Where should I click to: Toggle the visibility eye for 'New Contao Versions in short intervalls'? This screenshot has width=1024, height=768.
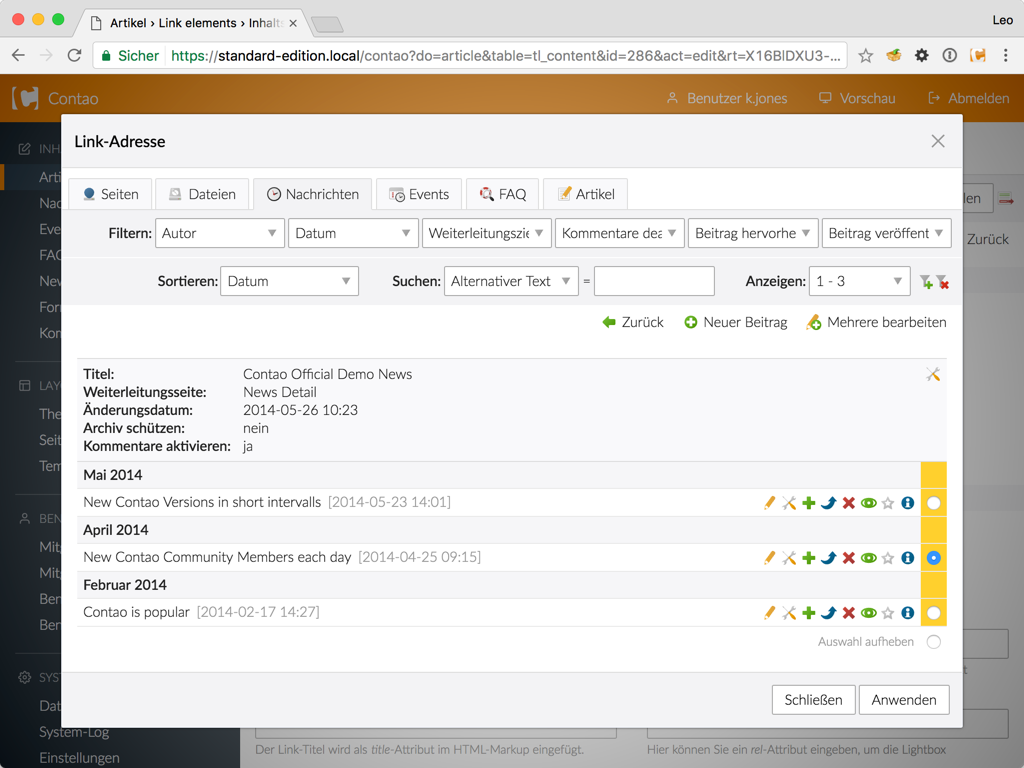point(869,503)
